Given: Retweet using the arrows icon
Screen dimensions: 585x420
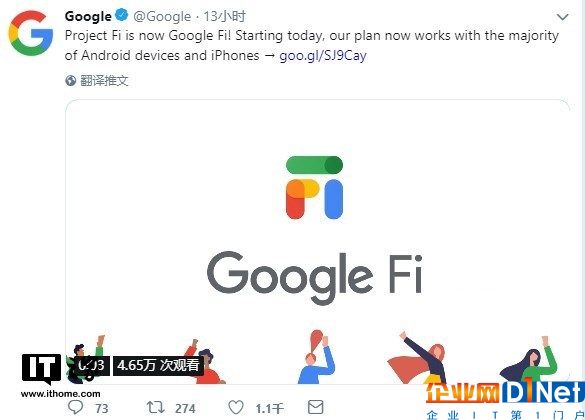Looking at the screenshot, I should (155, 407).
